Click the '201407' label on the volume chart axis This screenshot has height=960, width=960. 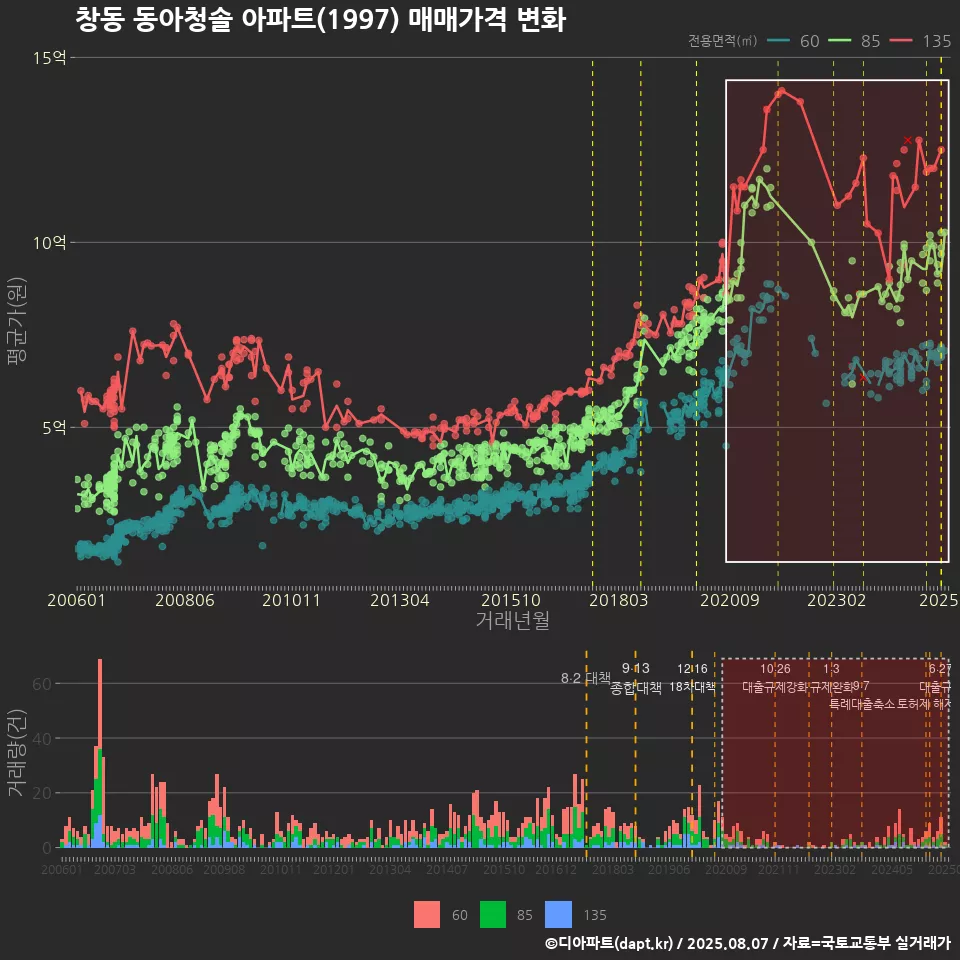[447, 869]
